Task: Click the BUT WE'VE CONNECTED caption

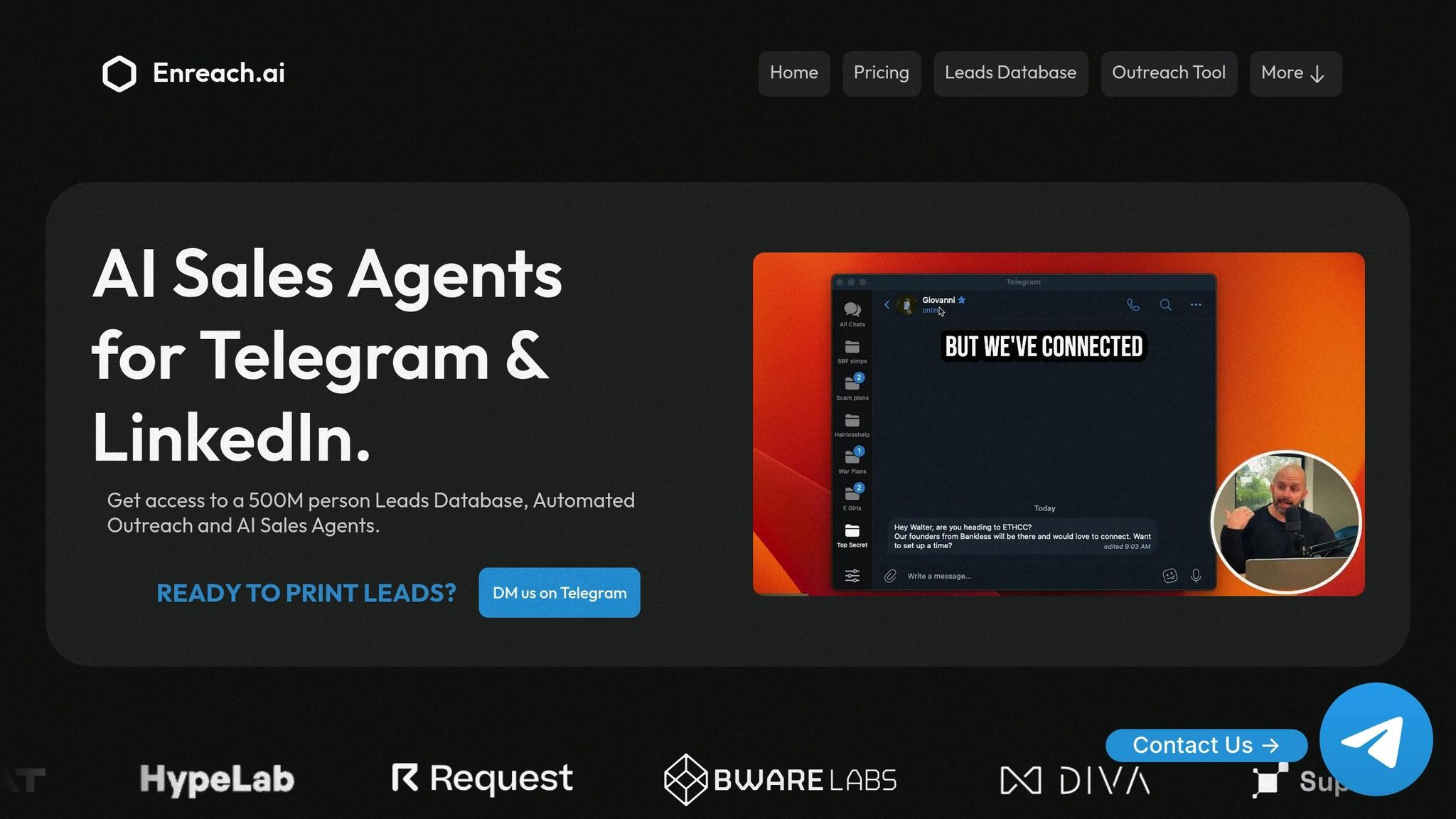Action: [1044, 347]
